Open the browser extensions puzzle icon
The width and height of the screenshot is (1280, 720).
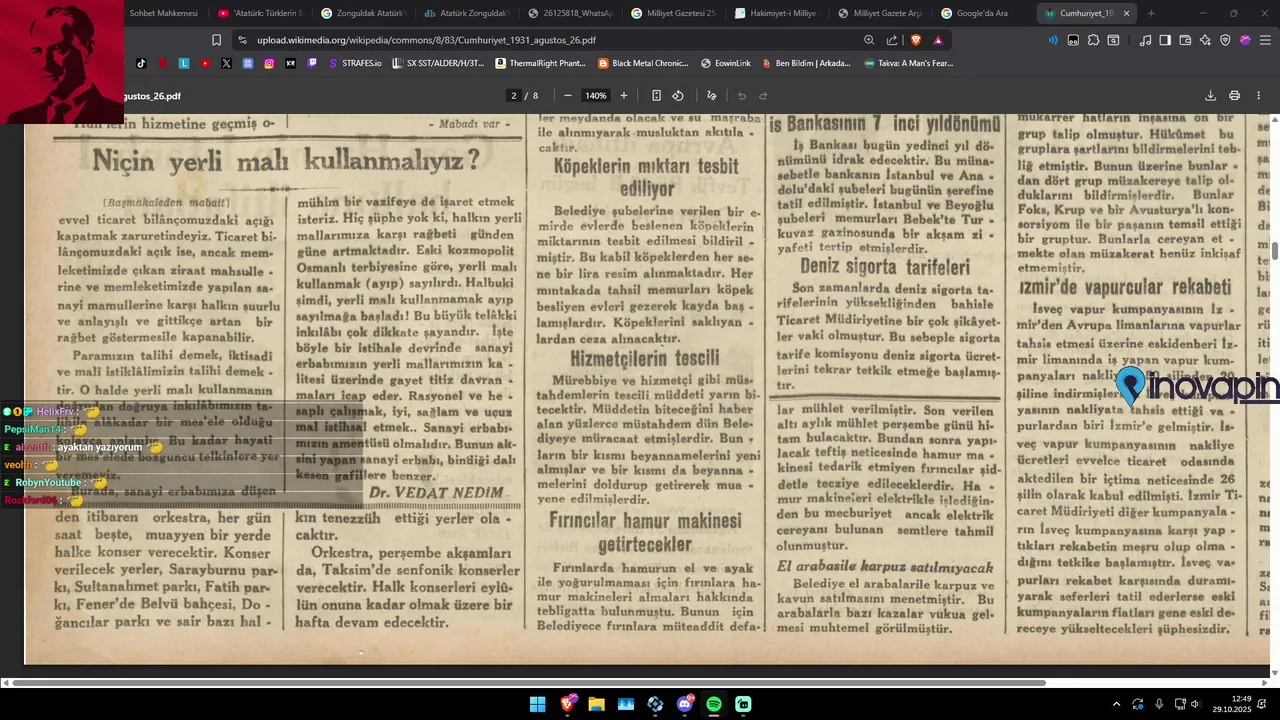(1093, 40)
